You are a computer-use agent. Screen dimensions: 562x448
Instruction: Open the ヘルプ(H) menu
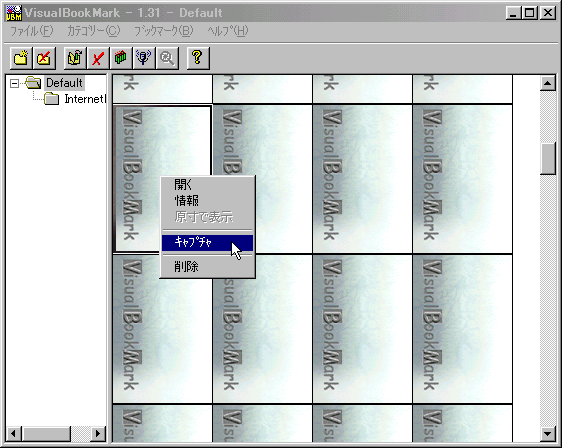click(x=228, y=31)
